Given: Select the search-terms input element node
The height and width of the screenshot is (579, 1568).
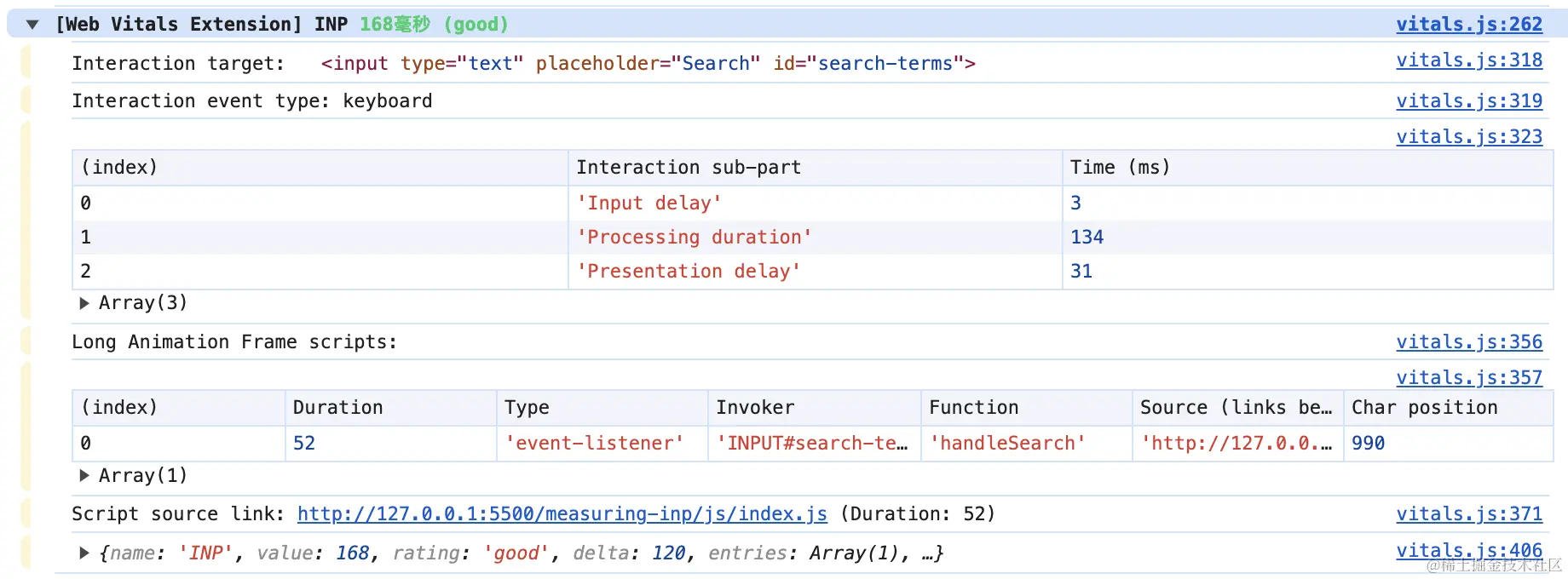Looking at the screenshot, I should (x=648, y=64).
